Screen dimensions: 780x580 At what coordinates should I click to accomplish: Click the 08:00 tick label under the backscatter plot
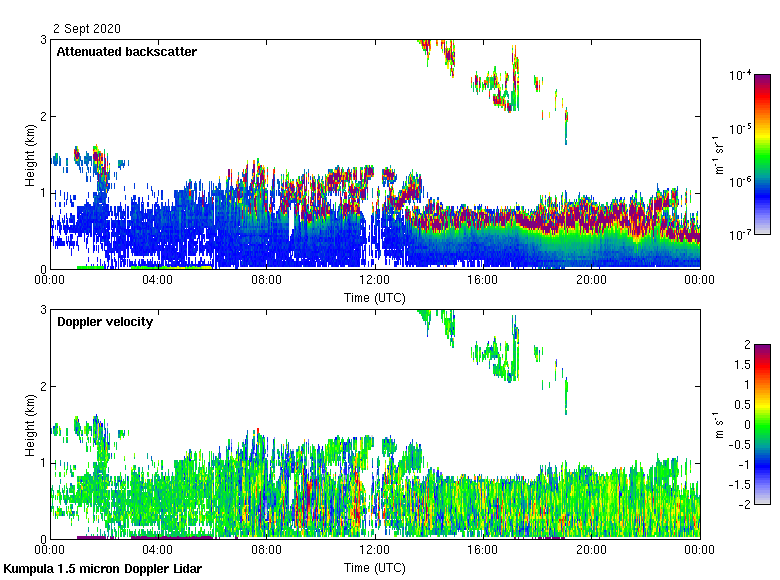pos(266,280)
